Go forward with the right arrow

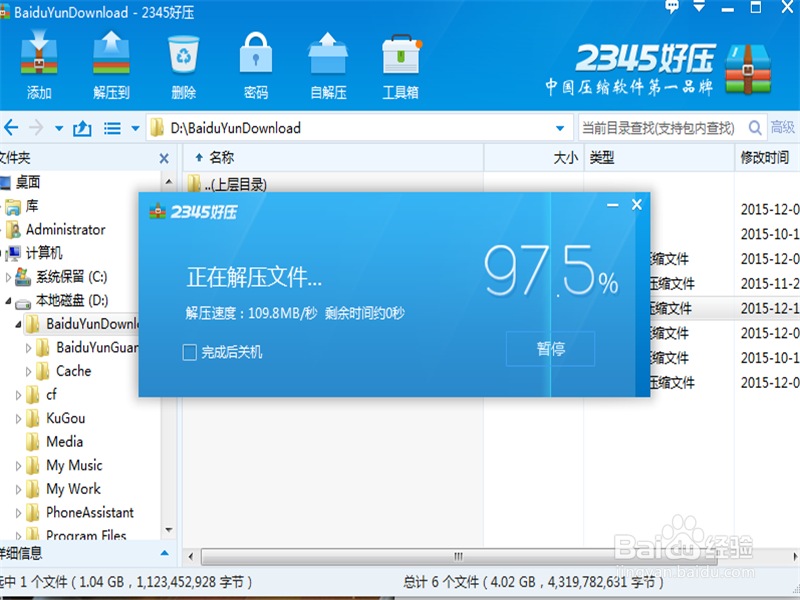(x=36, y=128)
